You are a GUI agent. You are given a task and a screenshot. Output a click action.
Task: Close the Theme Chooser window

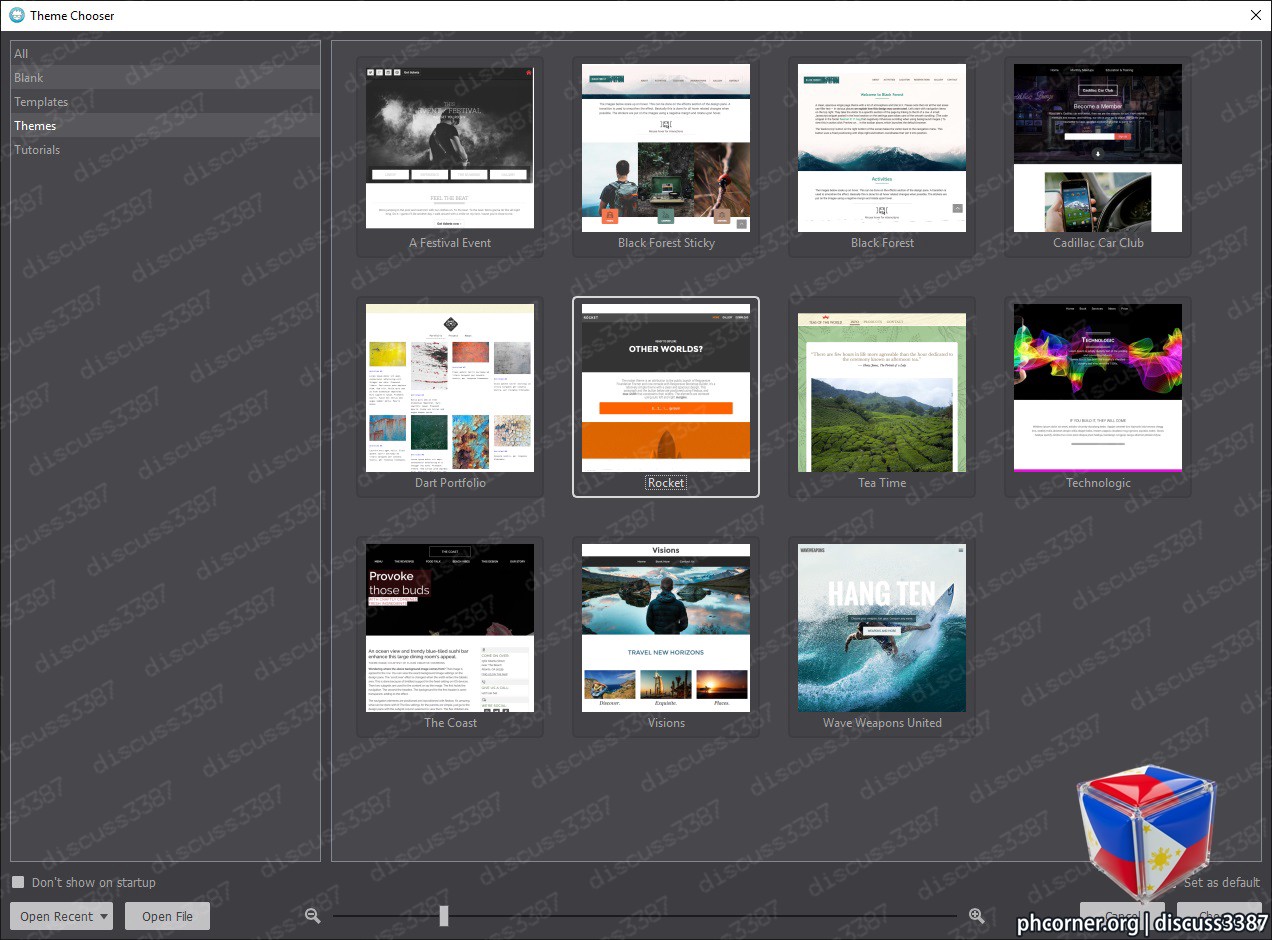1256,15
